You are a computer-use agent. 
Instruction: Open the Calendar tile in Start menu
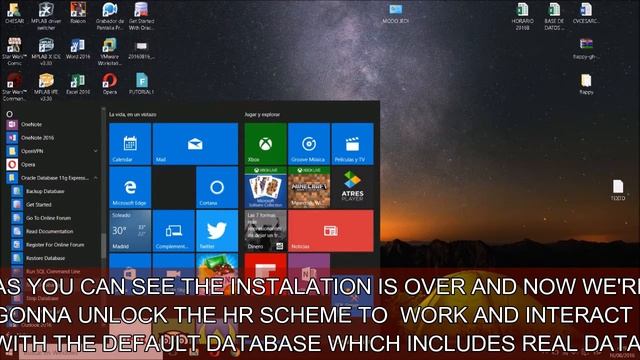(130, 144)
